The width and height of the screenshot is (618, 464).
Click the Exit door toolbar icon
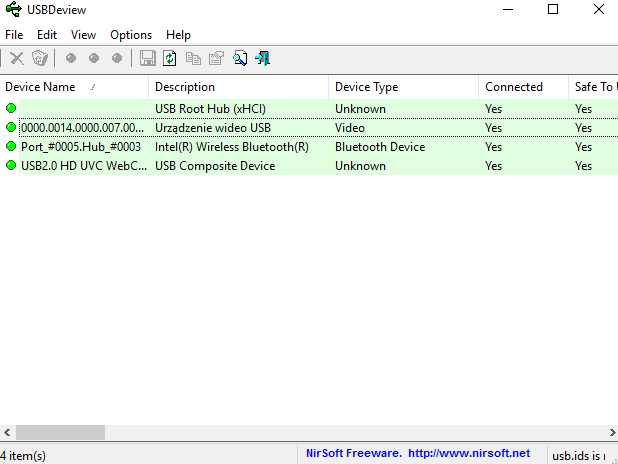[262, 58]
